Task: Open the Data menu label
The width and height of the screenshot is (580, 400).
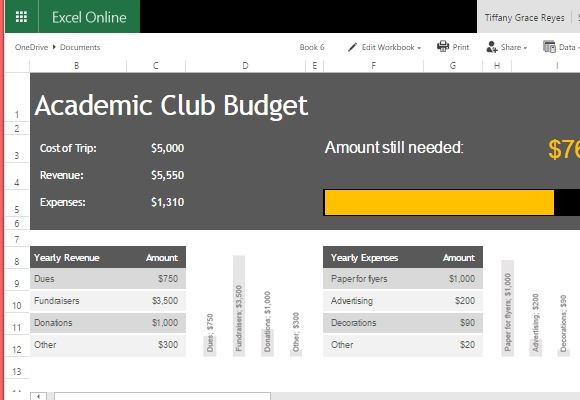Action: click(567, 47)
